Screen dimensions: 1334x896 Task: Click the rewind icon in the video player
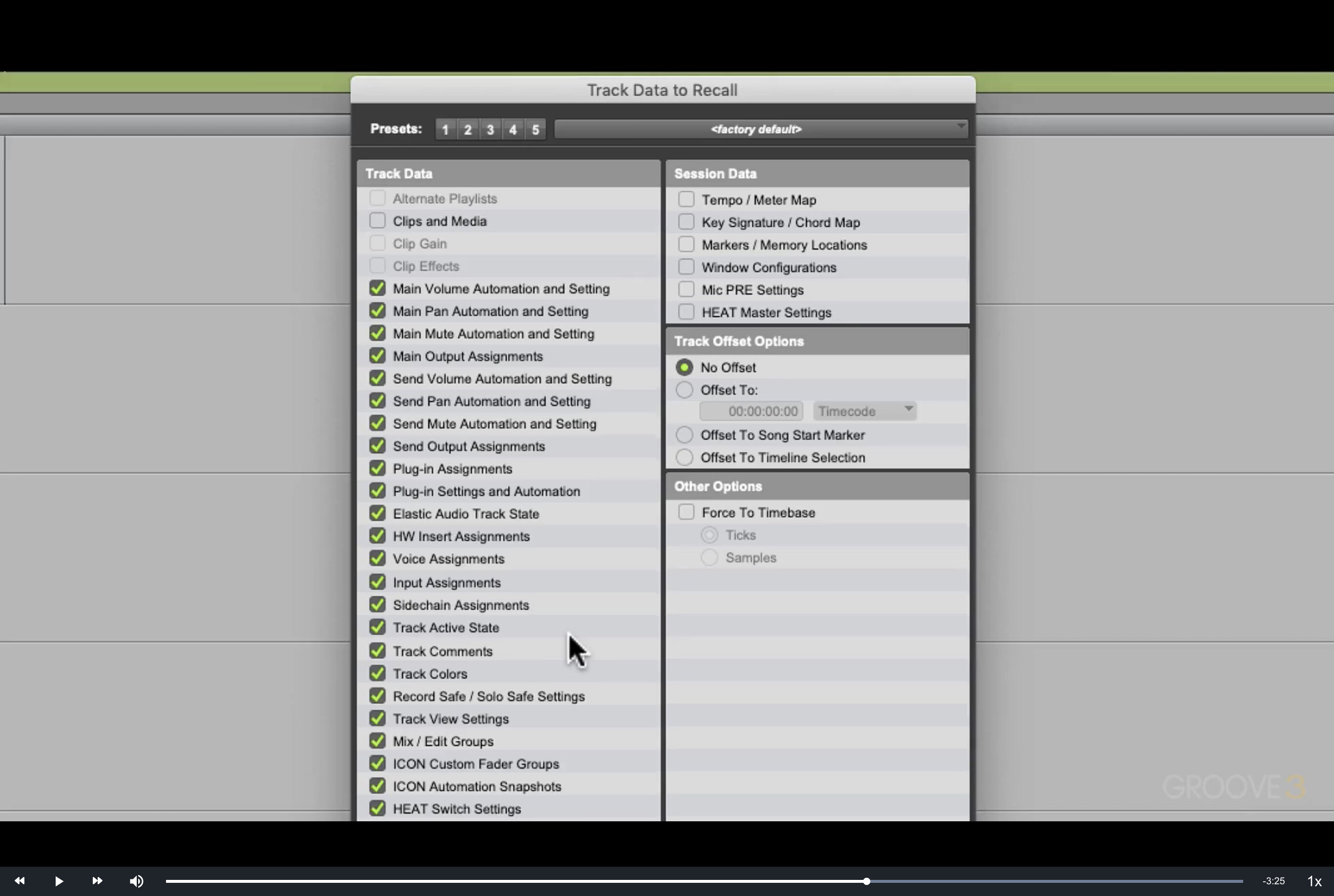20,880
